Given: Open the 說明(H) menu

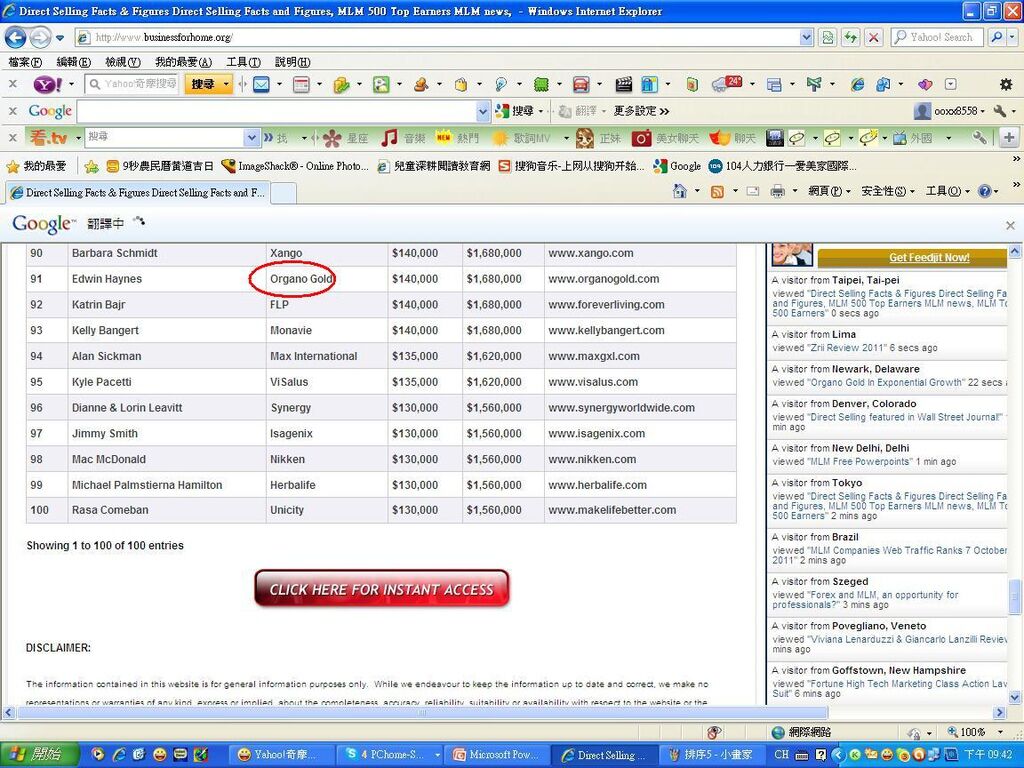Looking at the screenshot, I should [x=293, y=62].
